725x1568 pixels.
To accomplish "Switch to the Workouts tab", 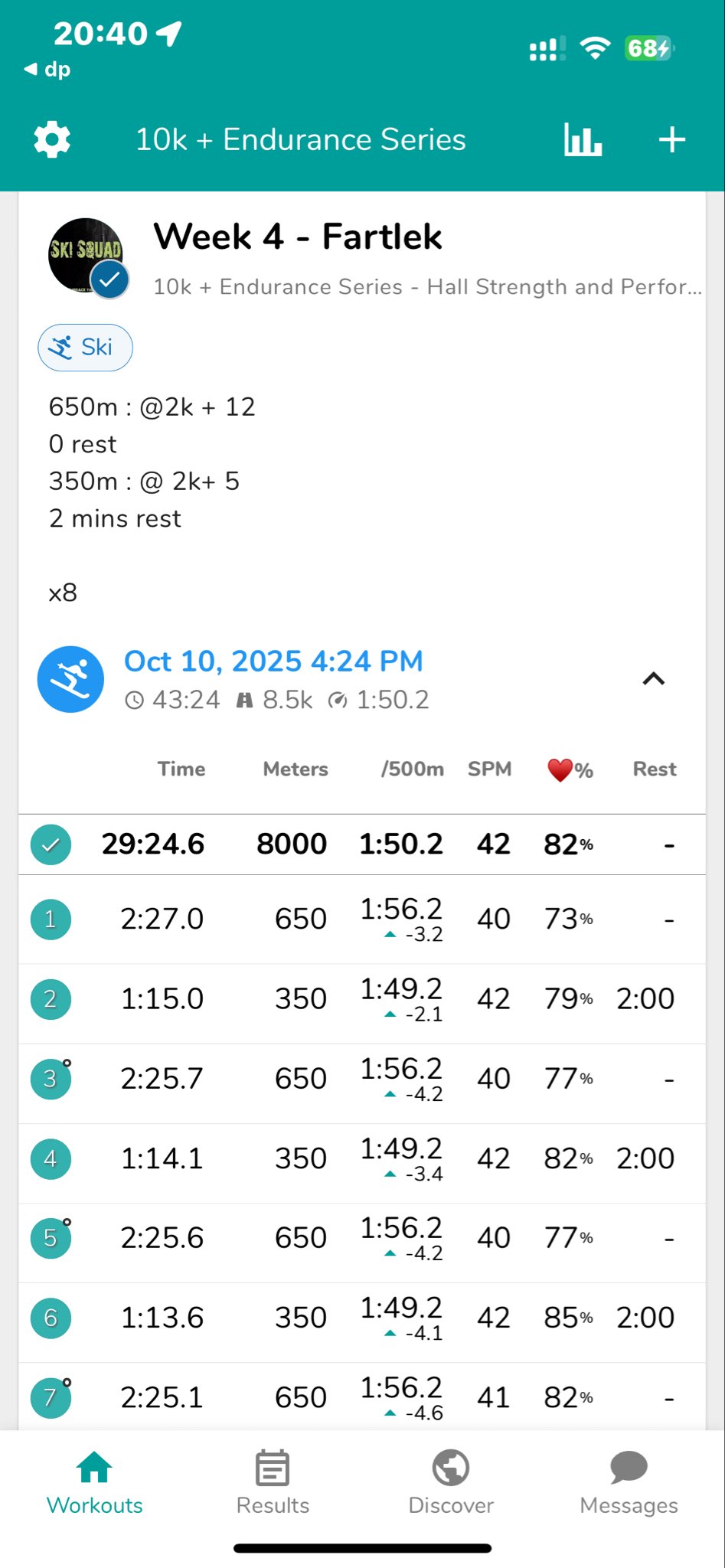I will click(x=94, y=1484).
